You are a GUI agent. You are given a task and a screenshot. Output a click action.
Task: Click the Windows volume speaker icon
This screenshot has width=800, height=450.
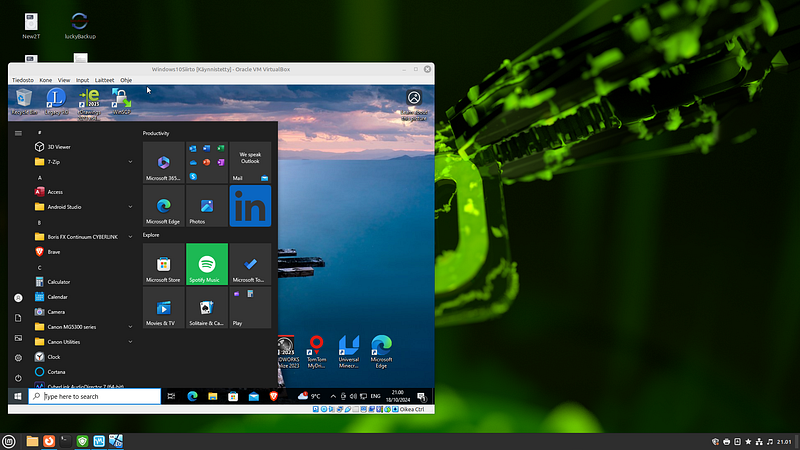point(353,396)
